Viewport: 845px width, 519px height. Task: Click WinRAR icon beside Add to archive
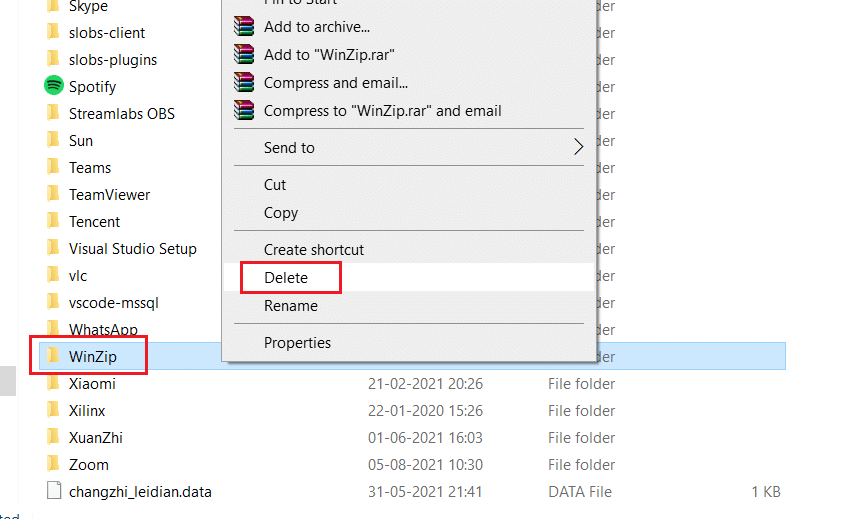[243, 27]
